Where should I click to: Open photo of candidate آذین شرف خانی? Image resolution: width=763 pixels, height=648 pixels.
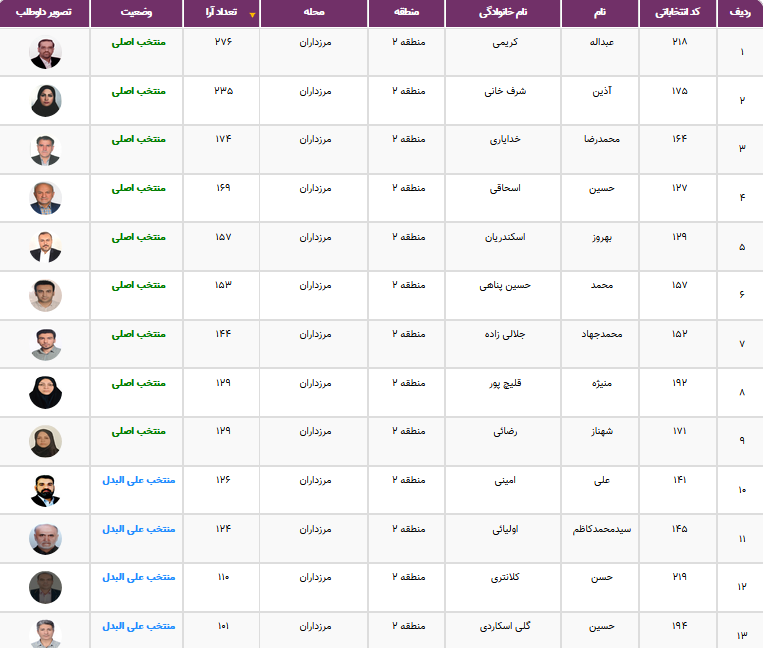click(x=45, y=101)
